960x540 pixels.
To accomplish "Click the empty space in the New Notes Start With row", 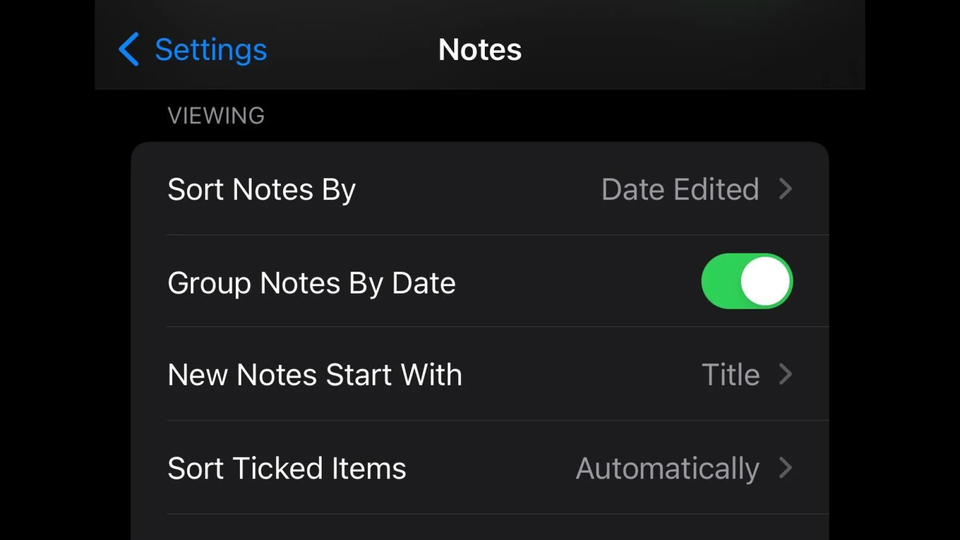I will click(582, 374).
